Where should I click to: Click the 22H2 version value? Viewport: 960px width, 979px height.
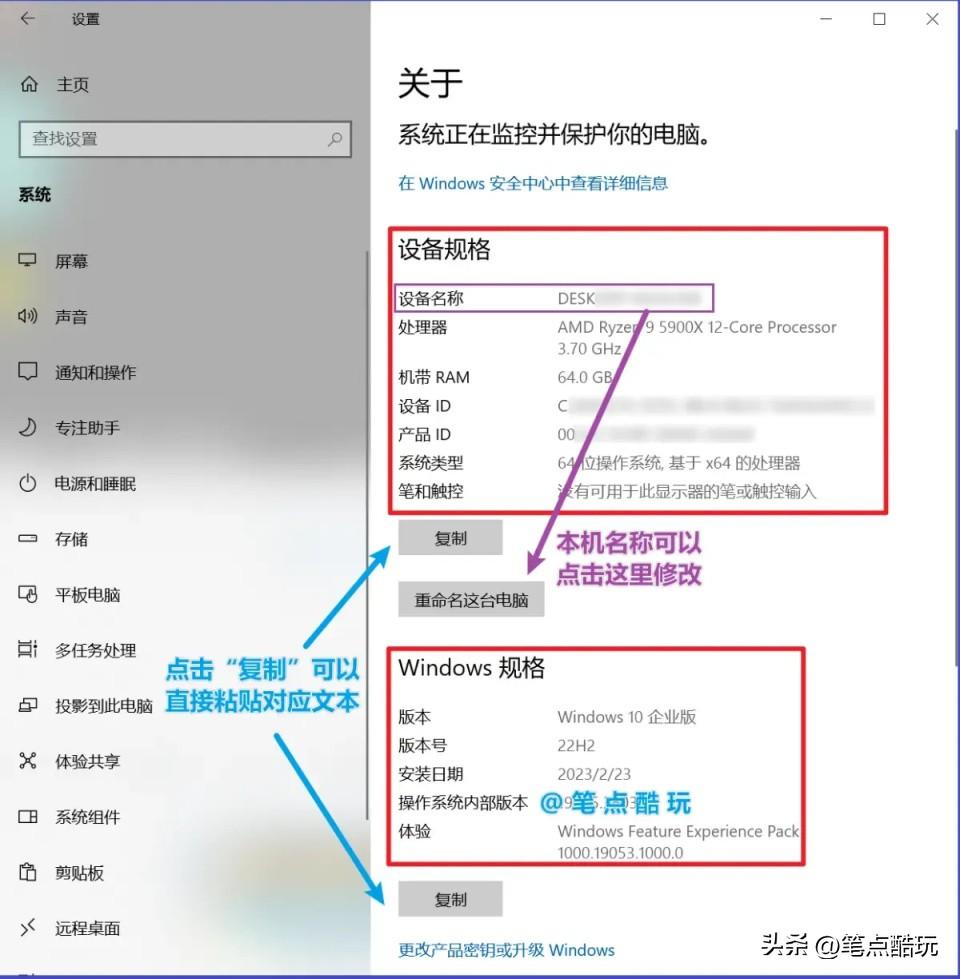[x=576, y=745]
